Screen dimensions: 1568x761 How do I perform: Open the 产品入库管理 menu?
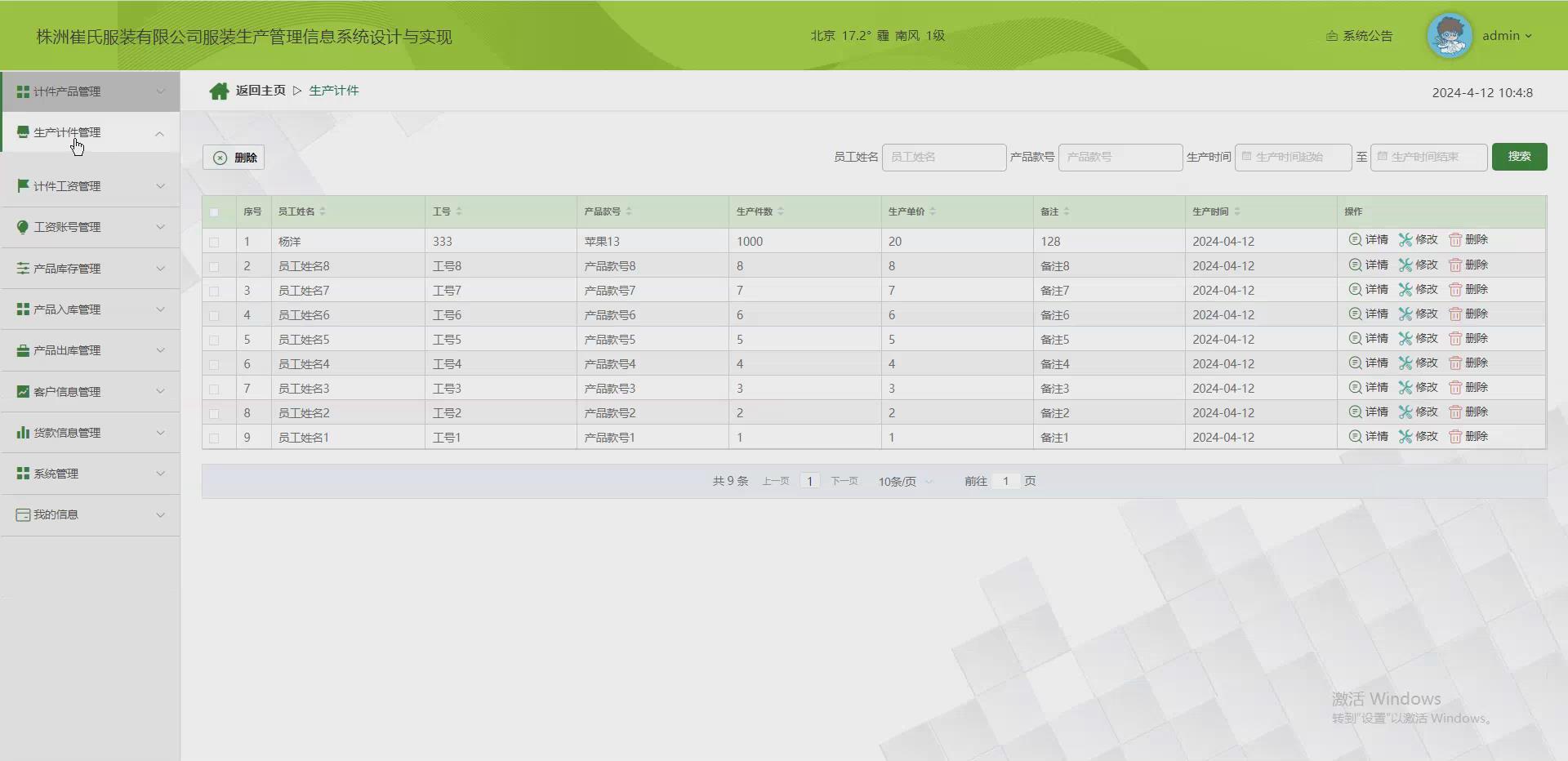coord(90,309)
